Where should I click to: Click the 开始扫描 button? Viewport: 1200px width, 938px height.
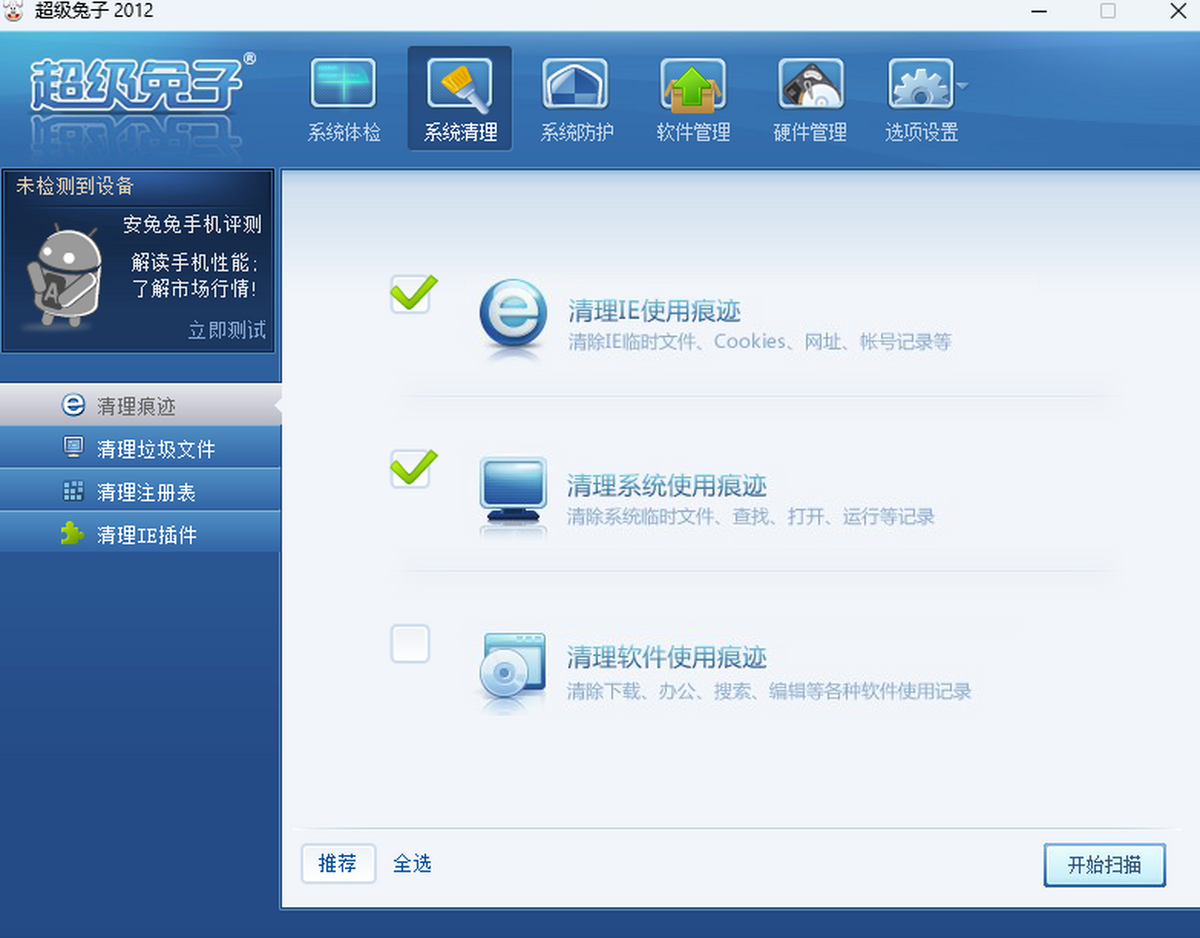pos(1105,865)
